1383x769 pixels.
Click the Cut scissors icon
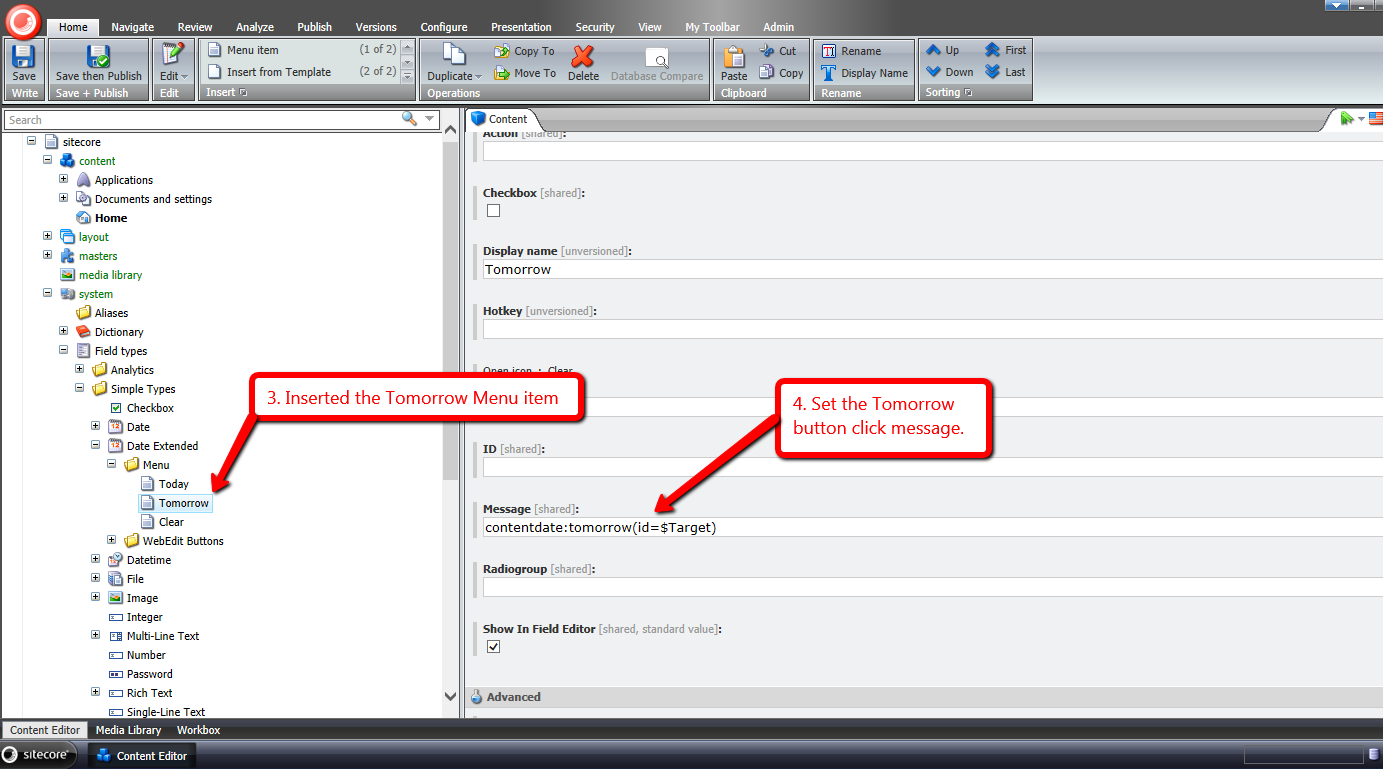point(767,51)
